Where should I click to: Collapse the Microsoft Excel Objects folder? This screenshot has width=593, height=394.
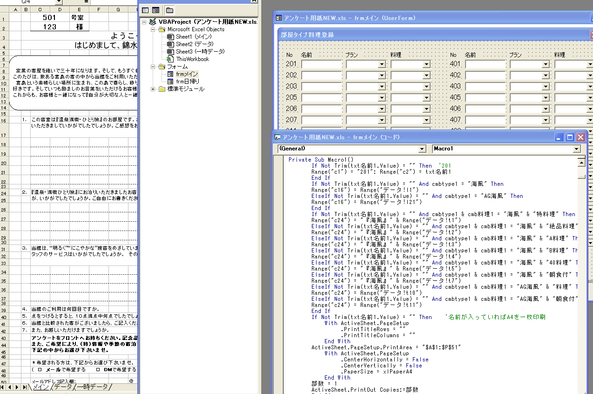(152, 29)
